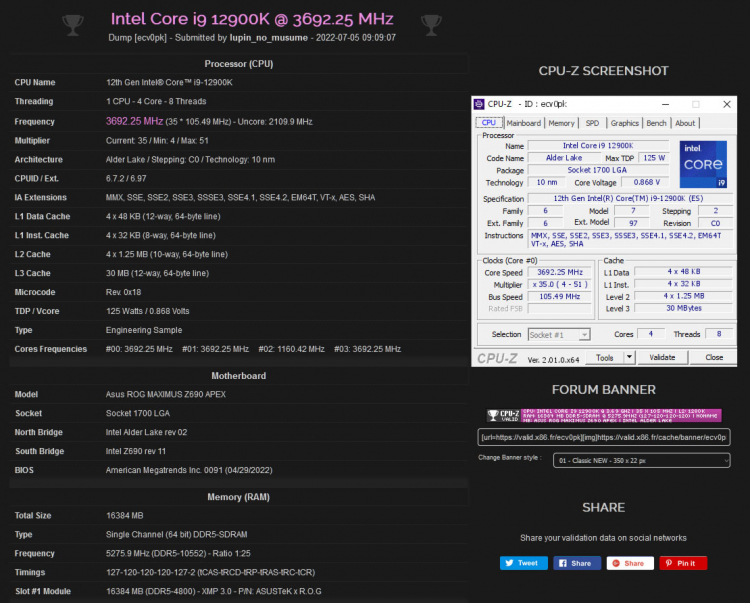Switch to the Mainboard tab

(x=523, y=123)
